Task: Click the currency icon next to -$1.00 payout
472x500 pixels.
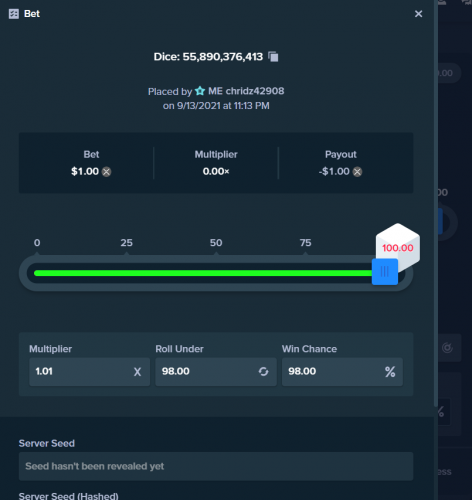Action: [x=357, y=172]
